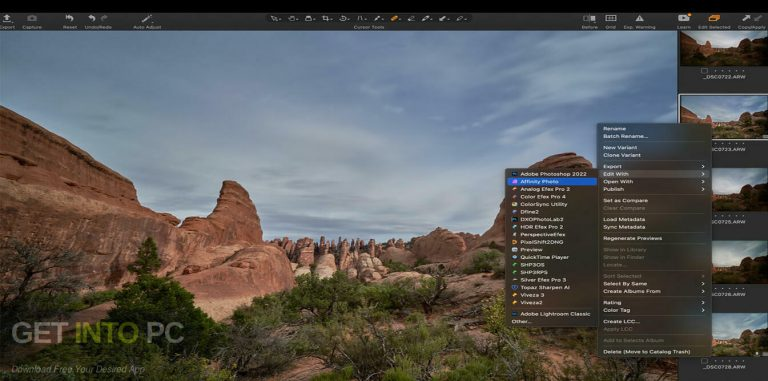
Task: Click the Copy adjustments arrow icon
Action: tap(745, 18)
